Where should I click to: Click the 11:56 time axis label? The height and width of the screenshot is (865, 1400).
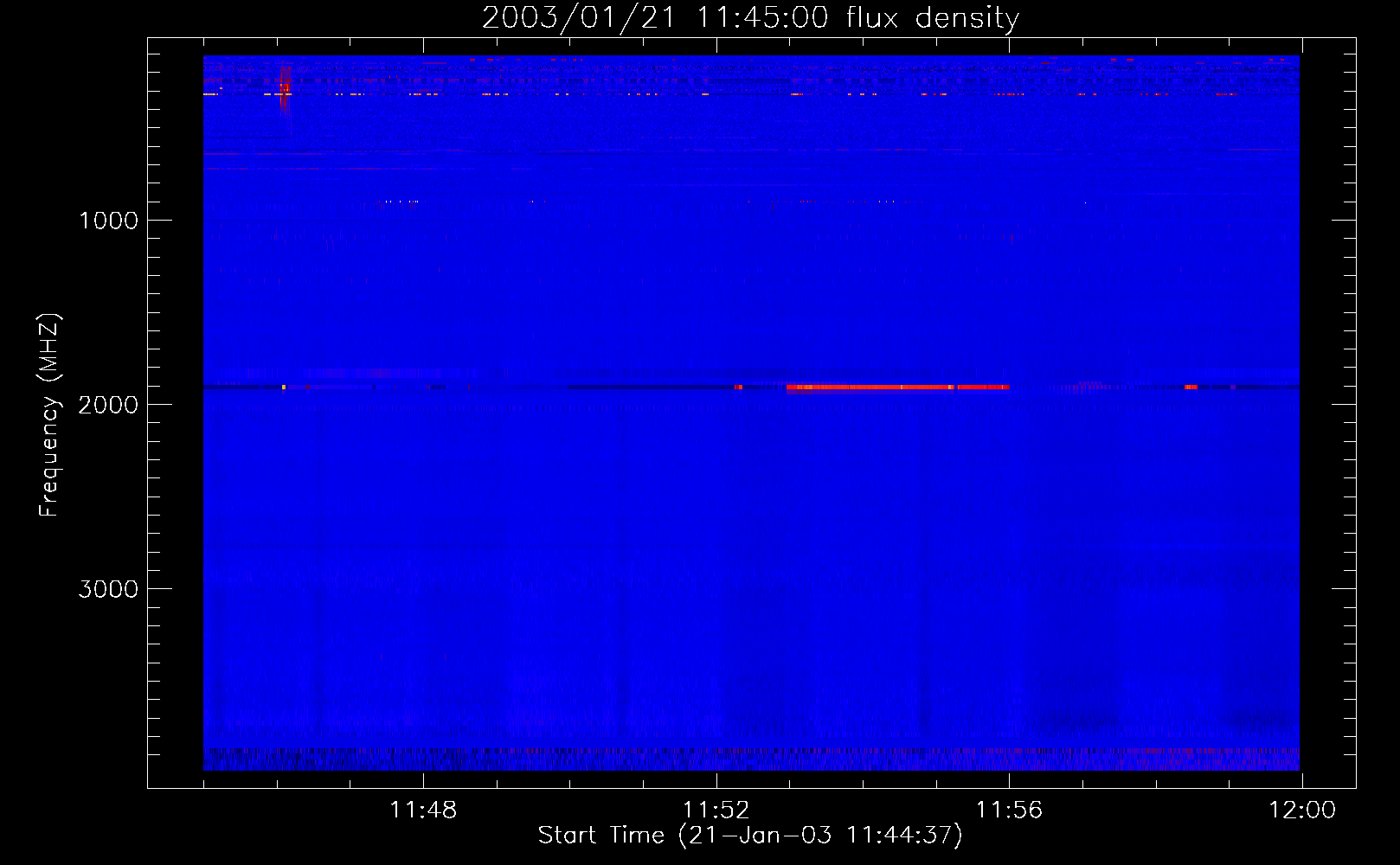[1009, 811]
